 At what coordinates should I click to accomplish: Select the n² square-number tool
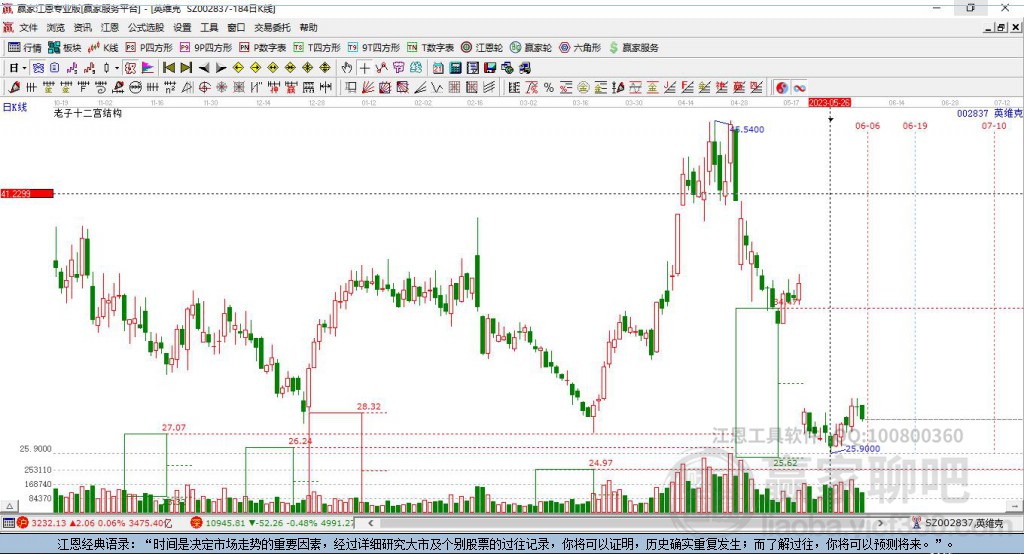pos(170,88)
